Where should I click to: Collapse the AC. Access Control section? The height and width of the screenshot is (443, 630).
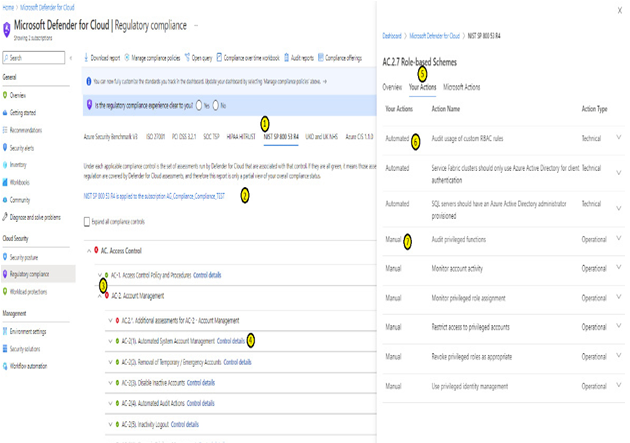(89, 251)
